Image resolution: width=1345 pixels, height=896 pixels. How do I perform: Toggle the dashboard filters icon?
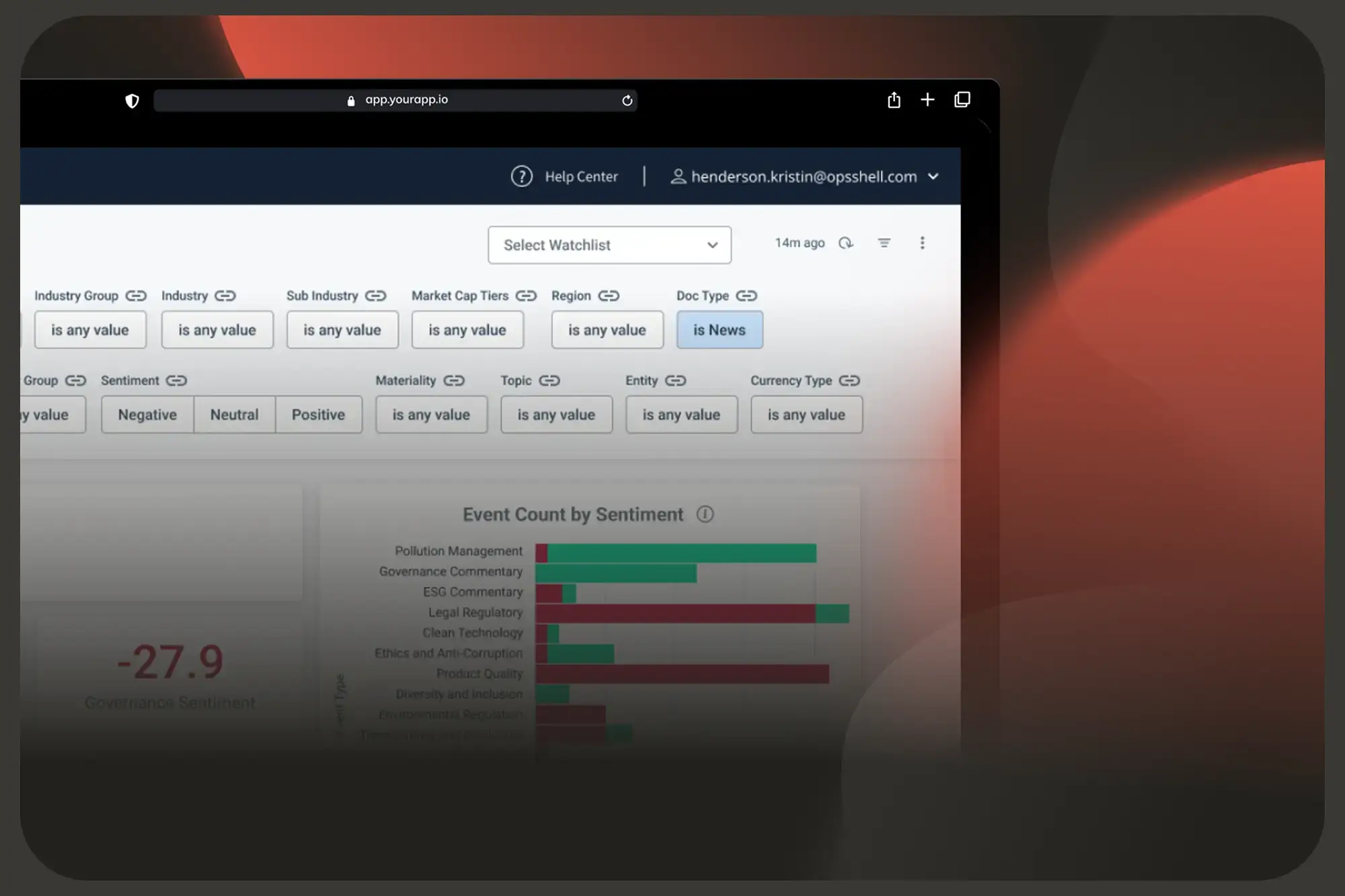pyautogui.click(x=884, y=243)
